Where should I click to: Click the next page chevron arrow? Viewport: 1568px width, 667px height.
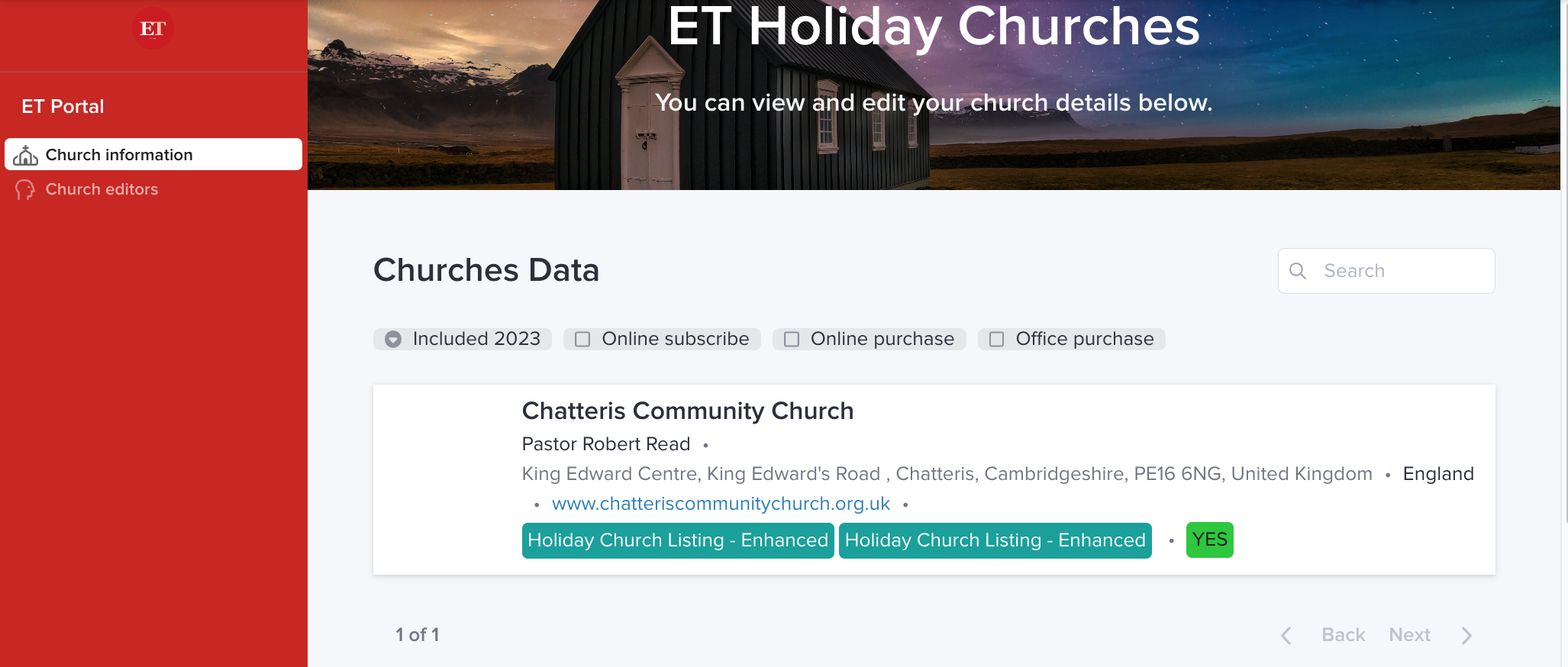pyautogui.click(x=1466, y=636)
